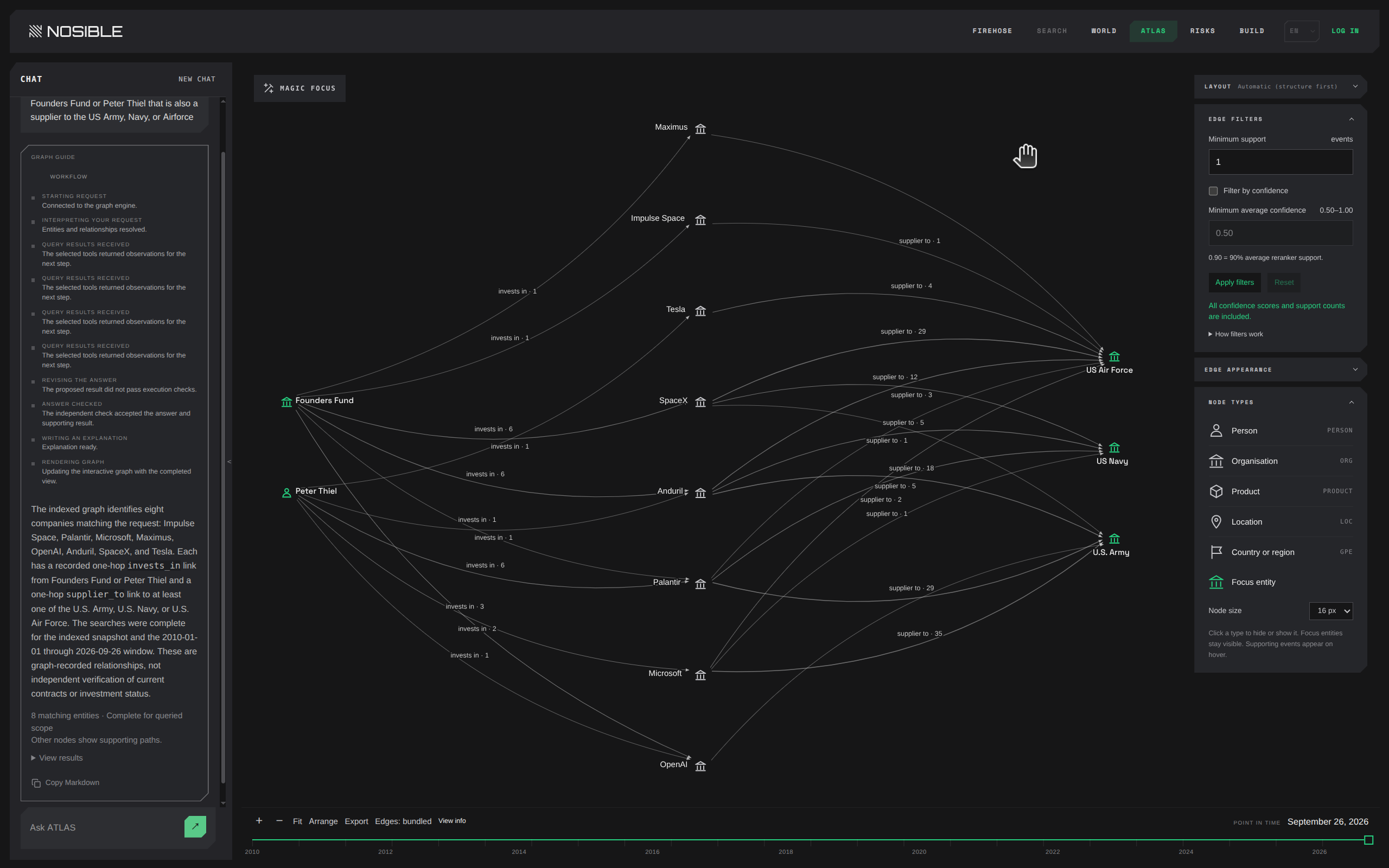
Task: Expand How filters work disclosure
Action: [x=1236, y=334]
